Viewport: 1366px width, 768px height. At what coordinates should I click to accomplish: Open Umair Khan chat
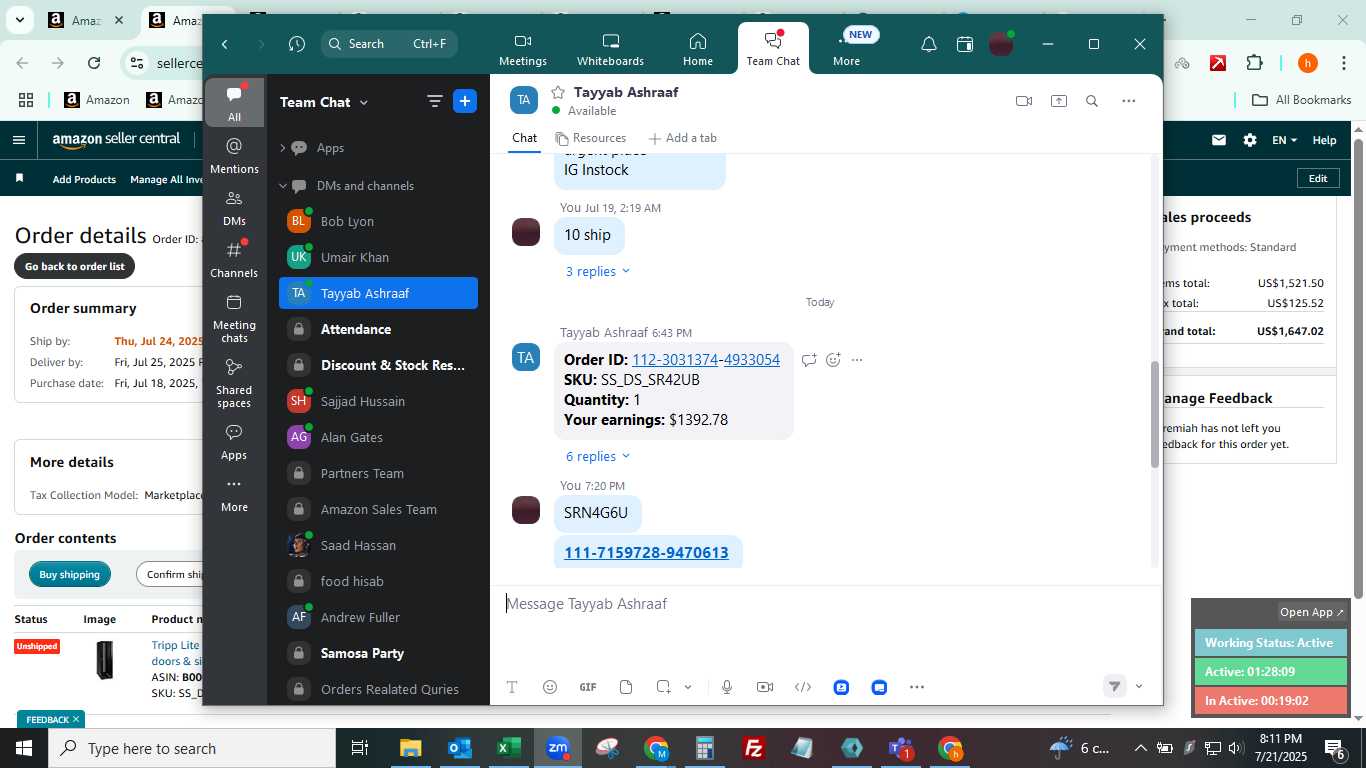pyautogui.click(x=378, y=257)
